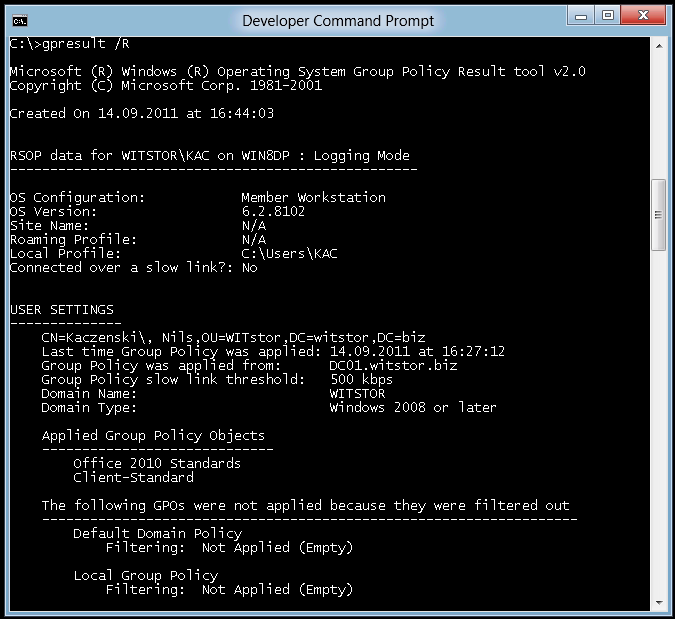The height and width of the screenshot is (619, 675).
Task: Click OS Version value '6.2.8102'
Action: pyautogui.click(x=273, y=211)
